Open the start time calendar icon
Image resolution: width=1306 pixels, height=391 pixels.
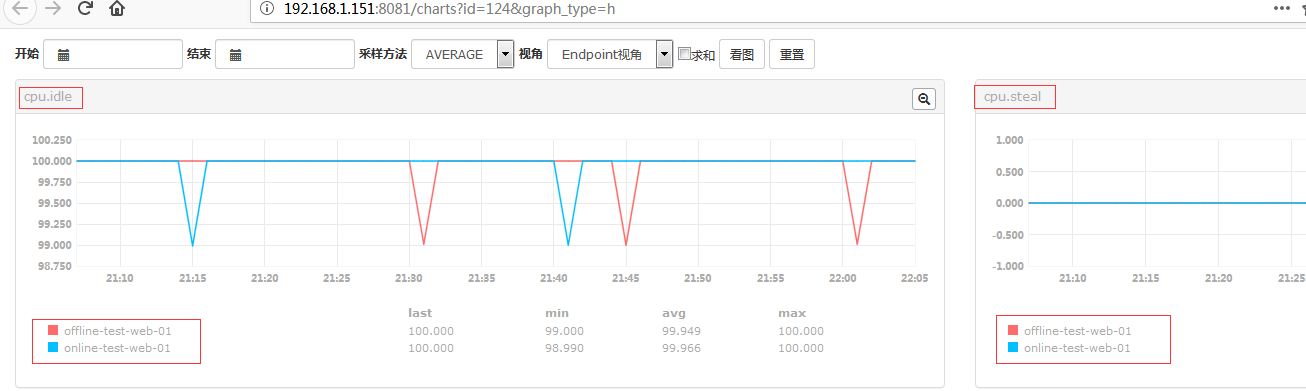[x=63, y=55]
